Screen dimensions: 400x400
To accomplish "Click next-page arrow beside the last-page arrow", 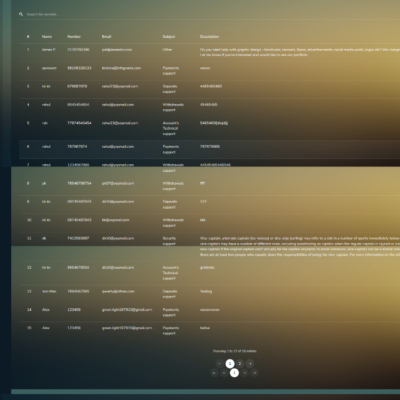I will pos(245,373).
